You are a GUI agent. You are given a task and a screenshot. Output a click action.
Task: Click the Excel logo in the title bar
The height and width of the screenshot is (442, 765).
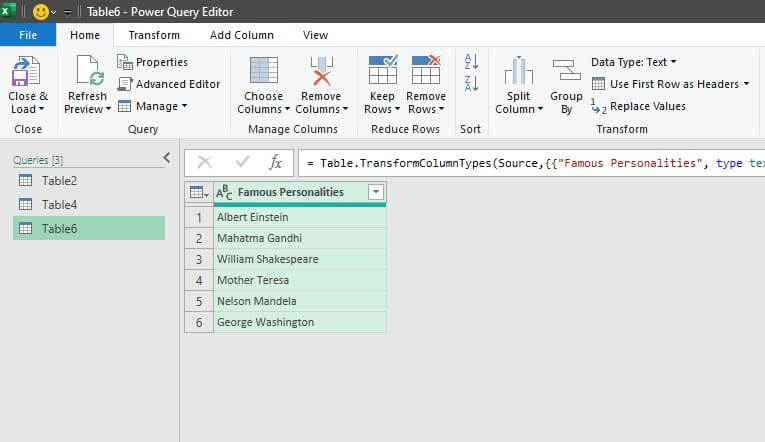click(8, 11)
